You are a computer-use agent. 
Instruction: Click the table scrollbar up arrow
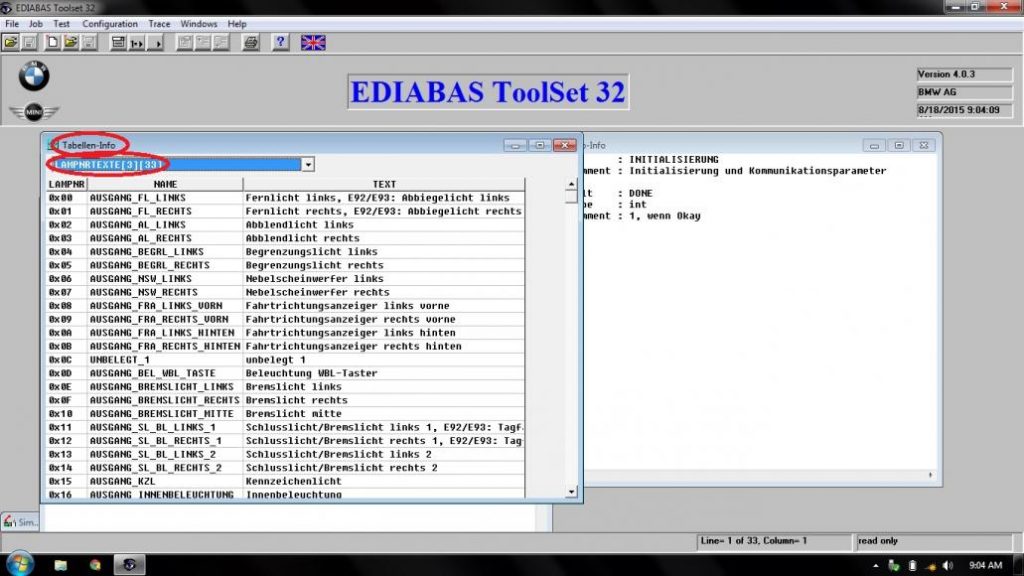pos(571,184)
